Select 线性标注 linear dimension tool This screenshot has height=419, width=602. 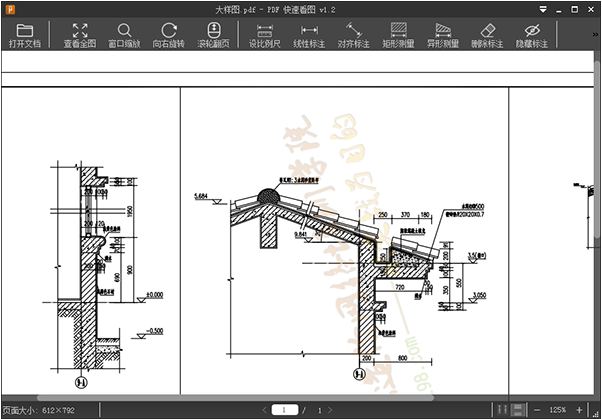pos(309,36)
